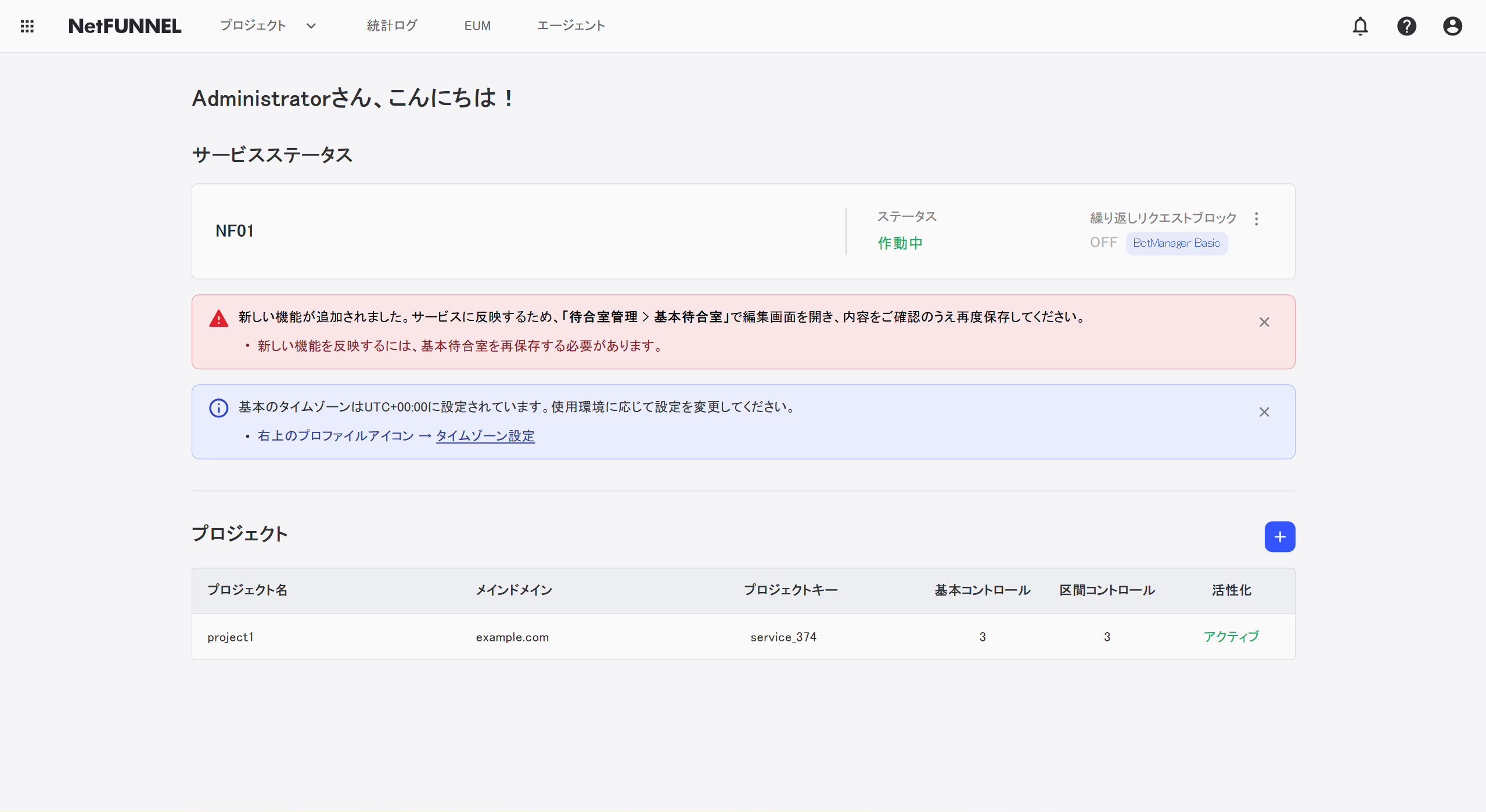Click the info icon on the timezone notice
The width and height of the screenshot is (1486, 812).
(x=218, y=407)
